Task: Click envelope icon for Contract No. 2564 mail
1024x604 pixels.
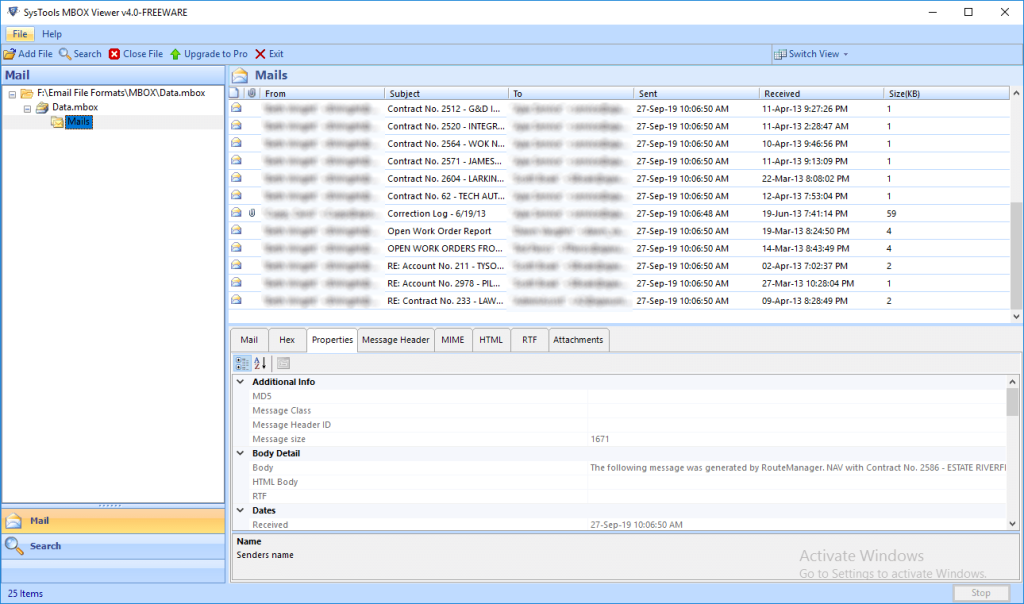Action: pos(236,143)
